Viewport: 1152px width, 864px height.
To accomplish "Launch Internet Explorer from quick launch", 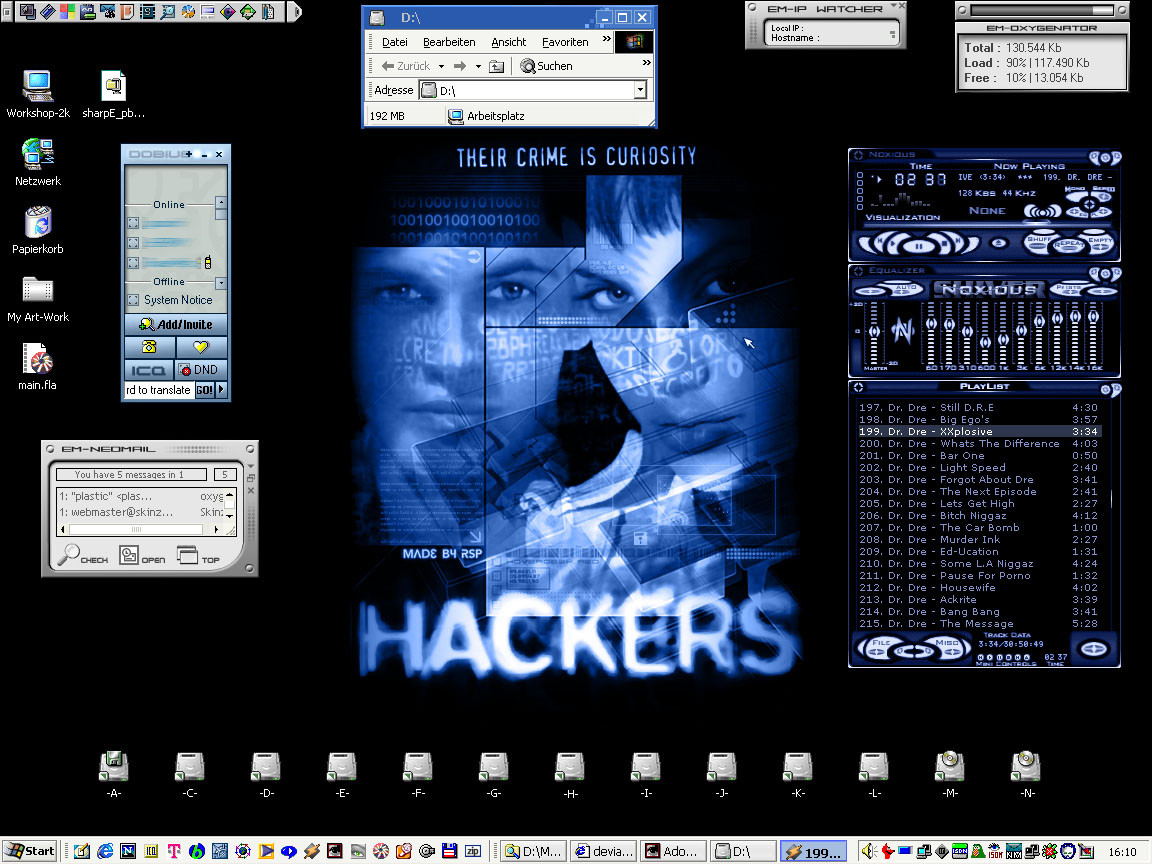I will click(x=105, y=851).
